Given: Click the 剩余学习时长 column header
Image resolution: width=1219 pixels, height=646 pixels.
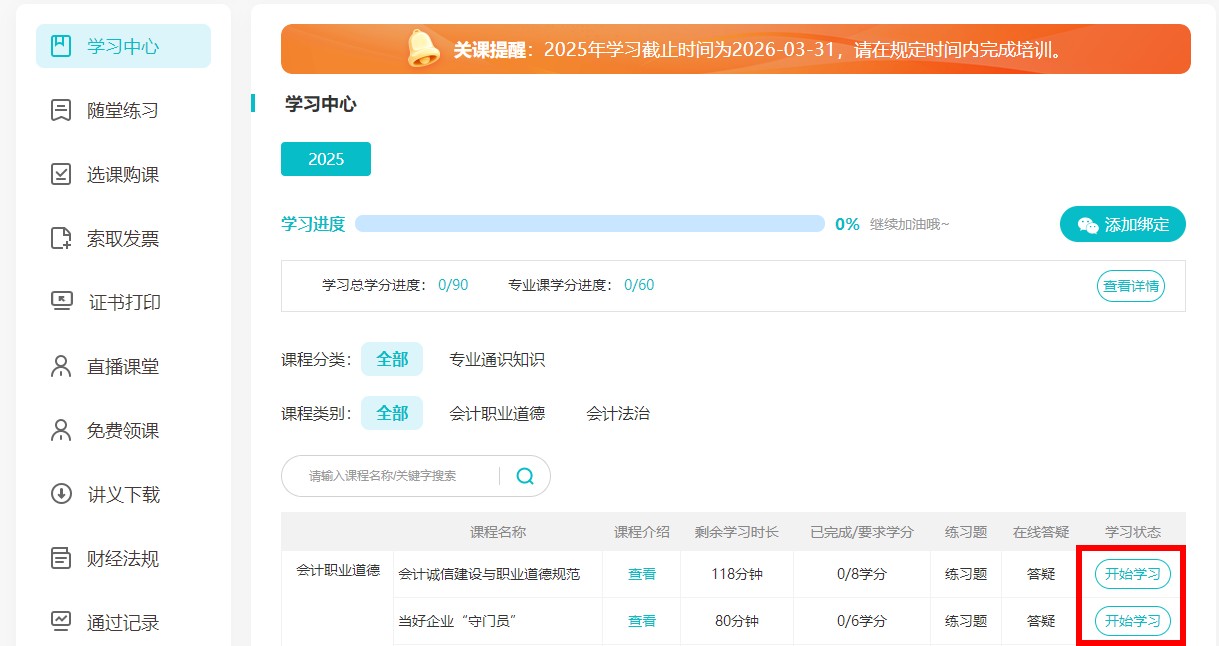Looking at the screenshot, I should point(737,532).
